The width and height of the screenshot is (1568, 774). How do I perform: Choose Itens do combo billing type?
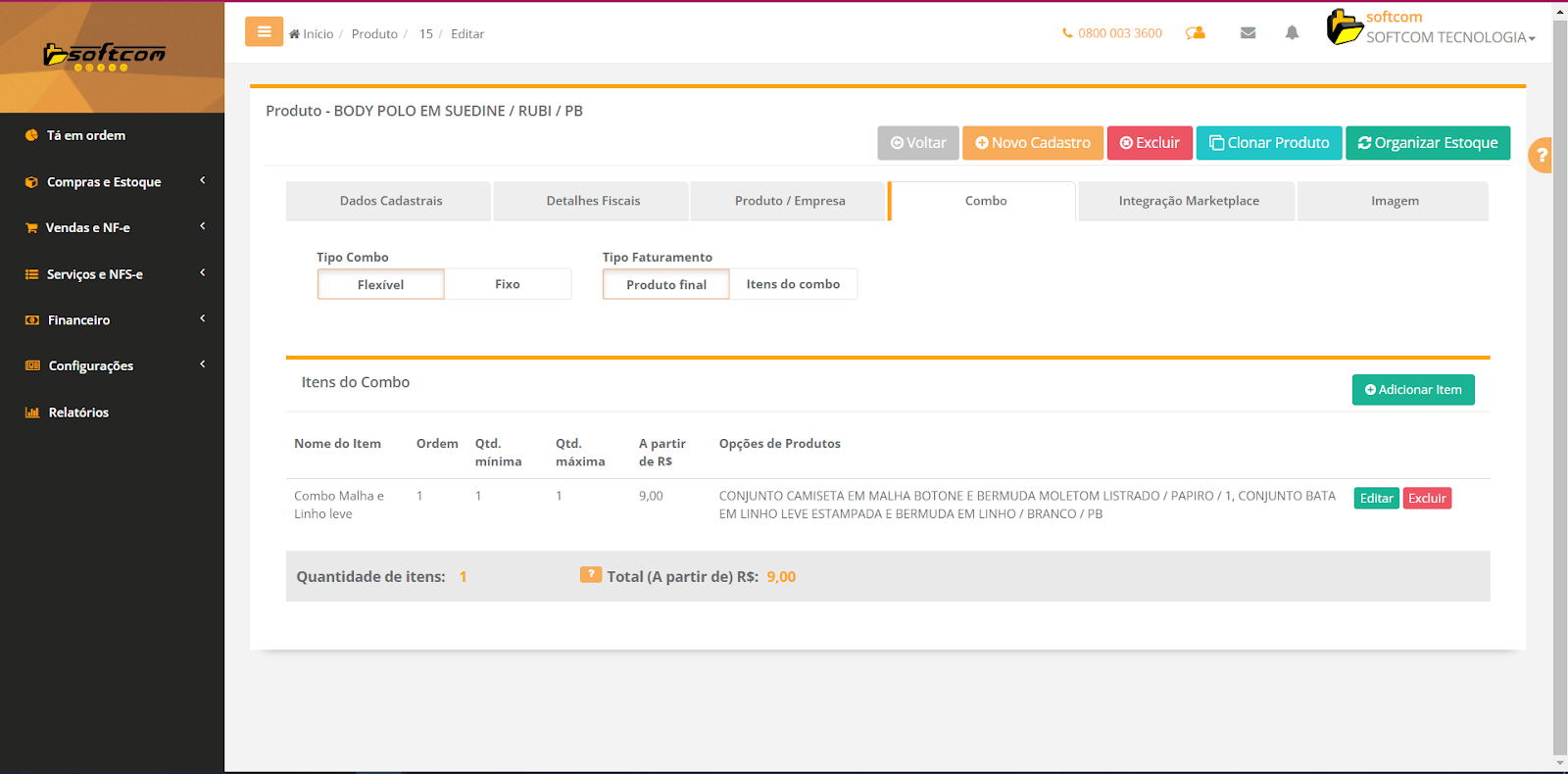click(x=793, y=284)
